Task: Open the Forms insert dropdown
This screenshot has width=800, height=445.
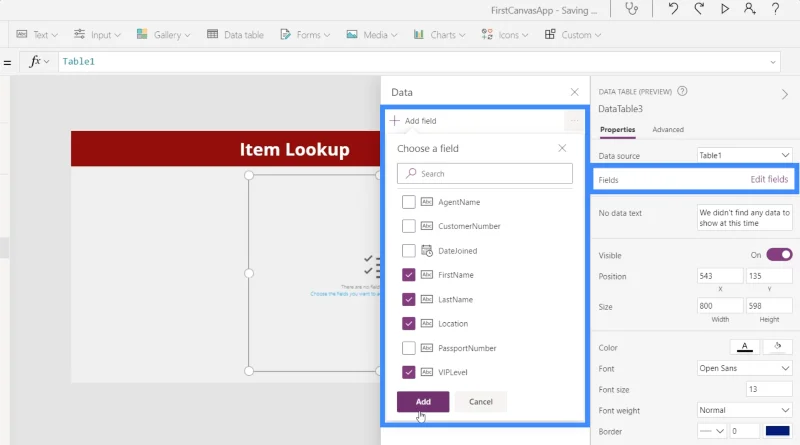Action: pyautogui.click(x=305, y=35)
